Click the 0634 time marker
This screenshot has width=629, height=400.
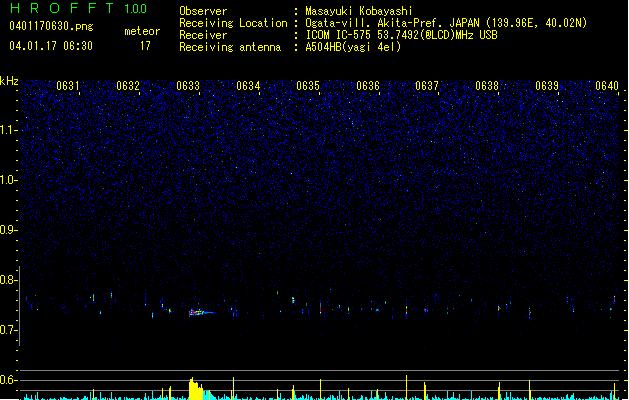coord(248,86)
